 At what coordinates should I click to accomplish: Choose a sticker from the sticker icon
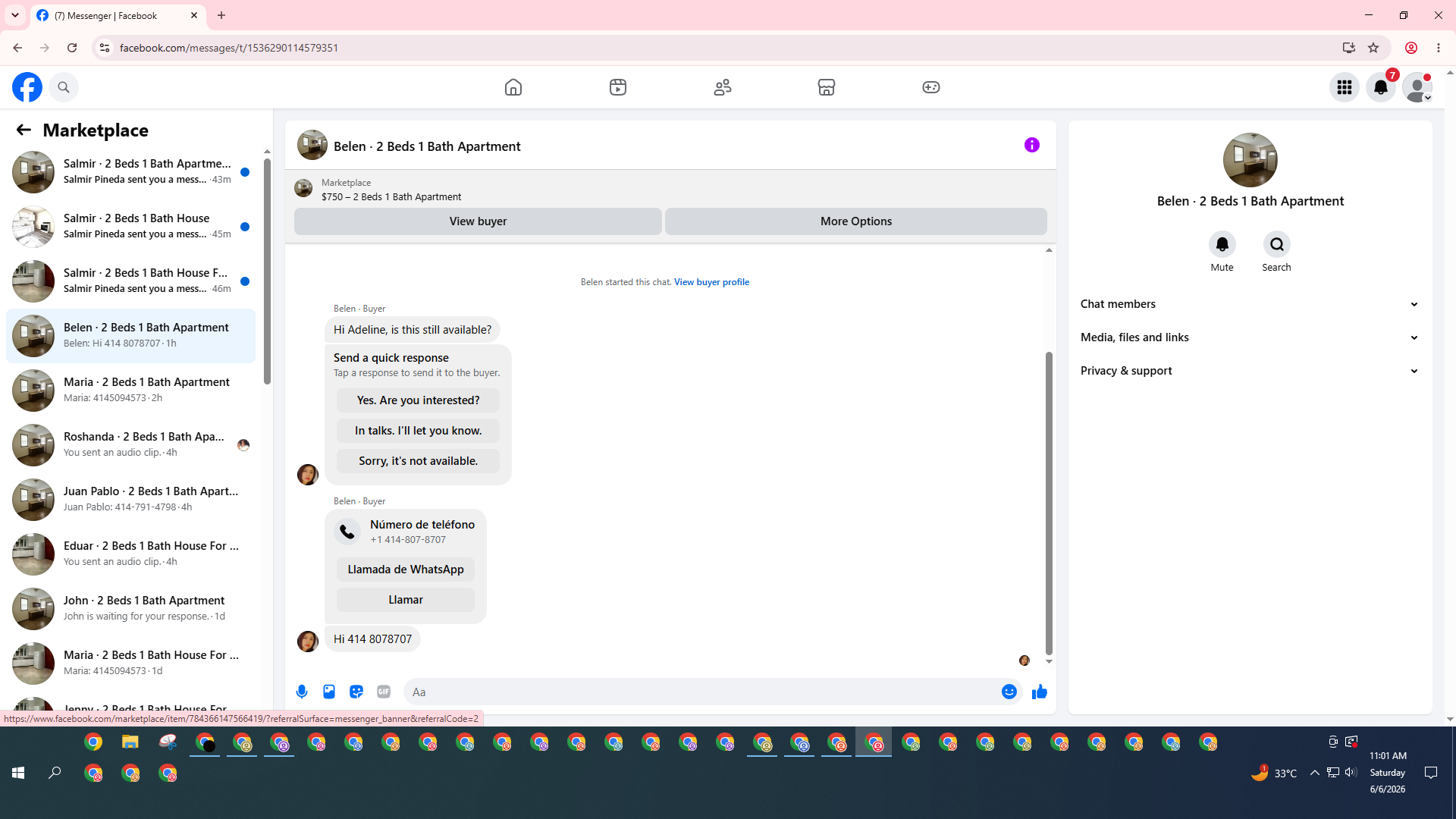point(356,692)
